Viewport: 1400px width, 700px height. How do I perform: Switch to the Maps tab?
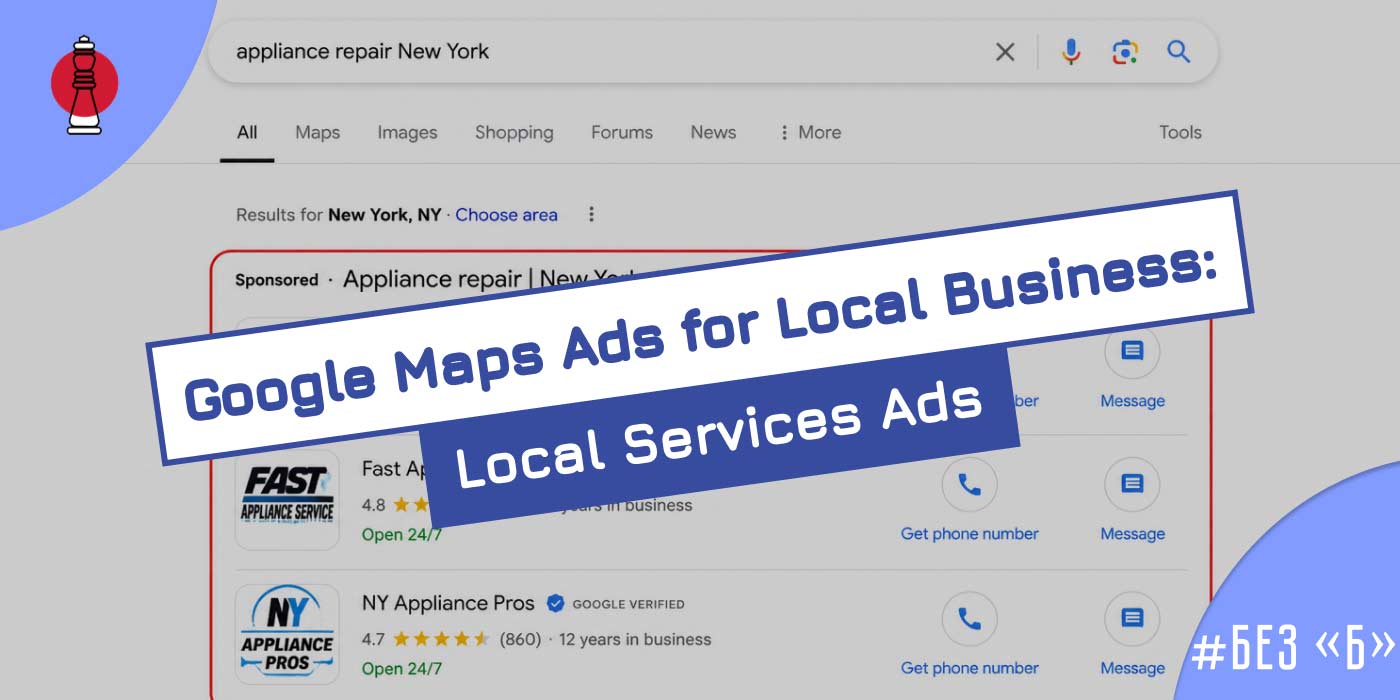tap(317, 132)
